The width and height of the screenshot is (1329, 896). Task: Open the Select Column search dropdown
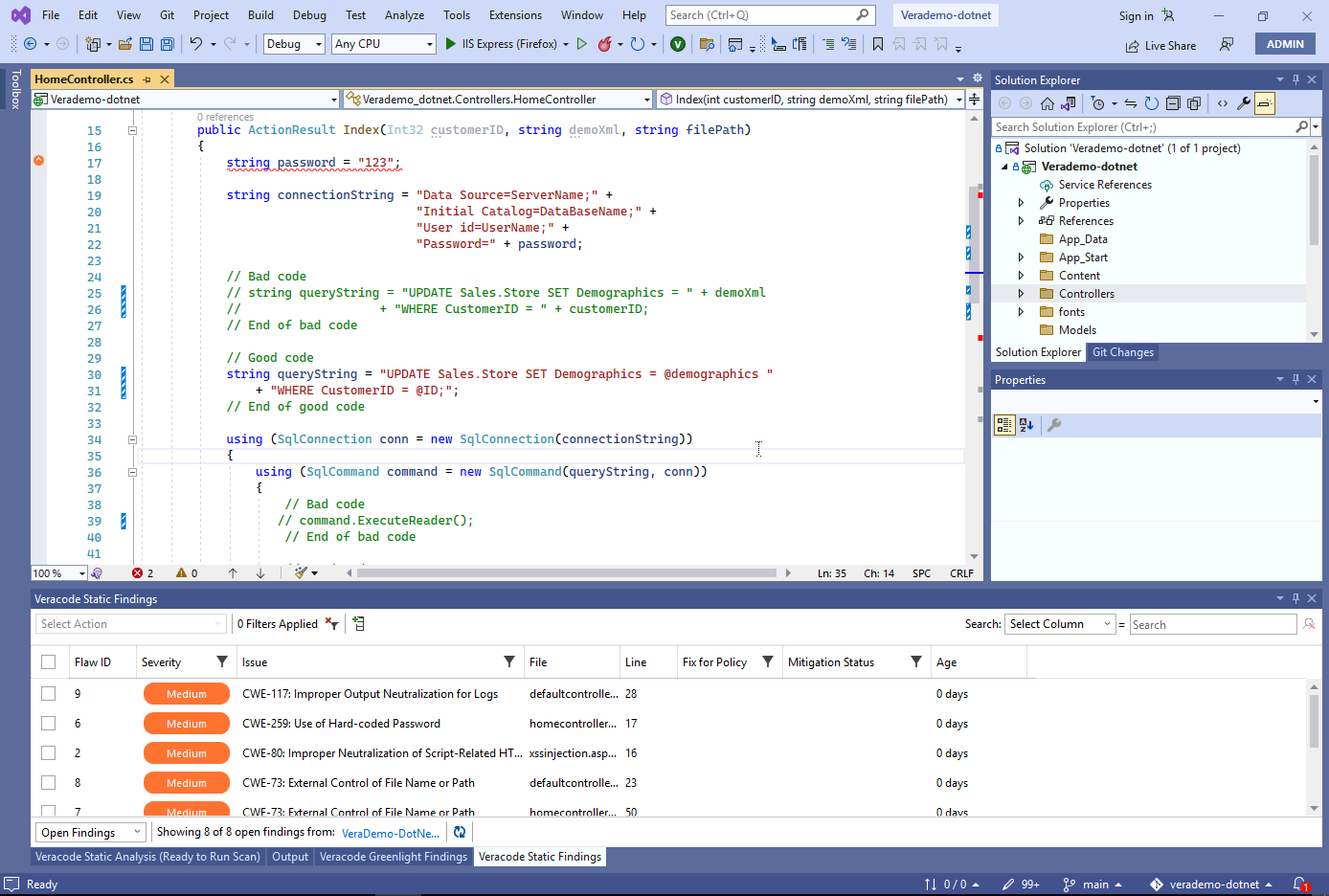click(1060, 624)
